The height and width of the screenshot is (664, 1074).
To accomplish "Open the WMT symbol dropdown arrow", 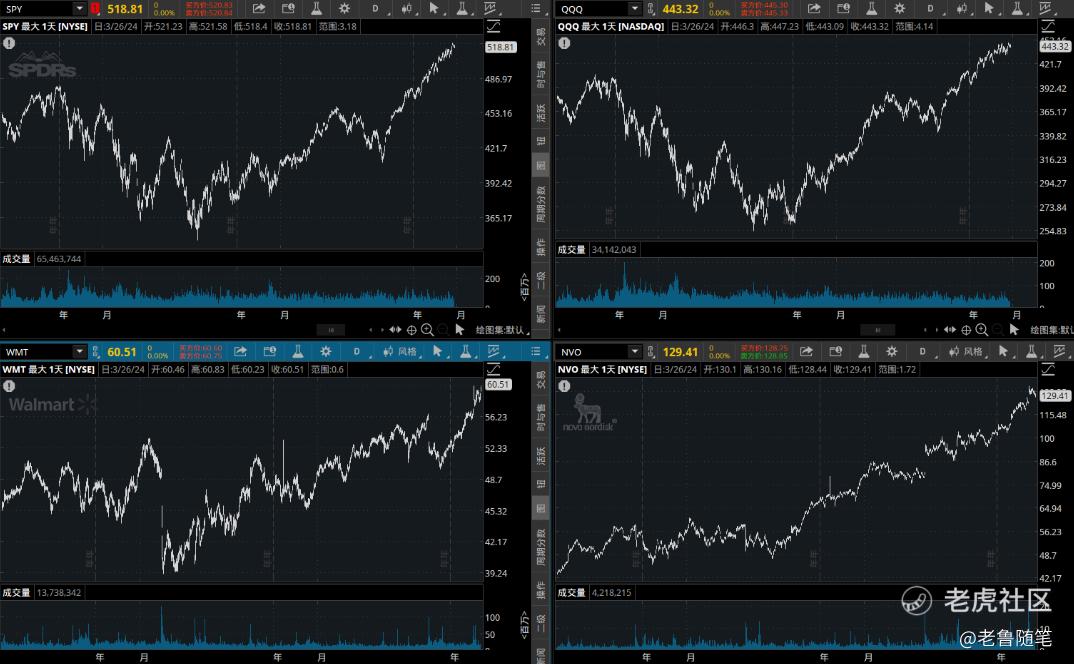I will coord(79,352).
